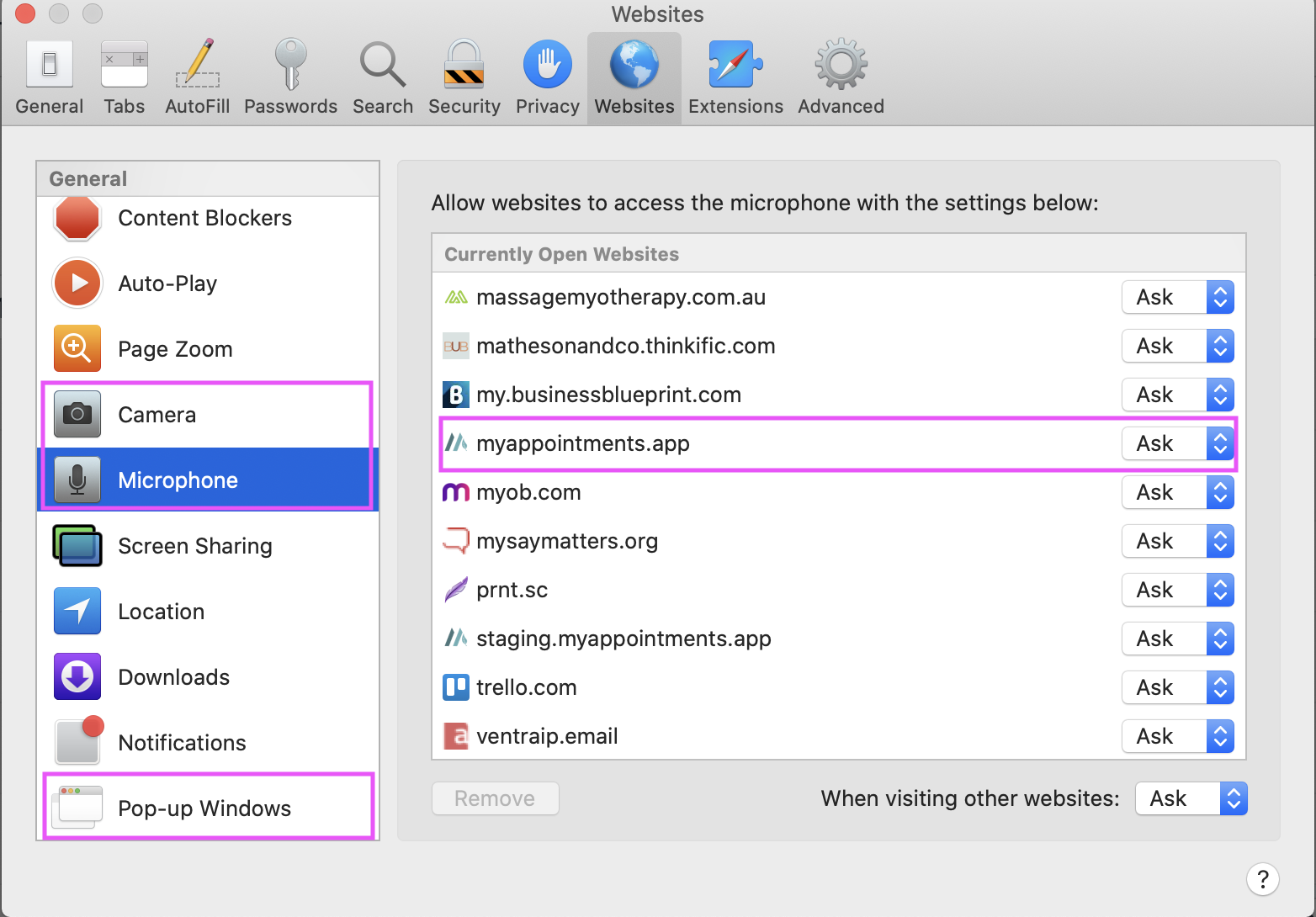Open the General preferences icon

point(50,66)
